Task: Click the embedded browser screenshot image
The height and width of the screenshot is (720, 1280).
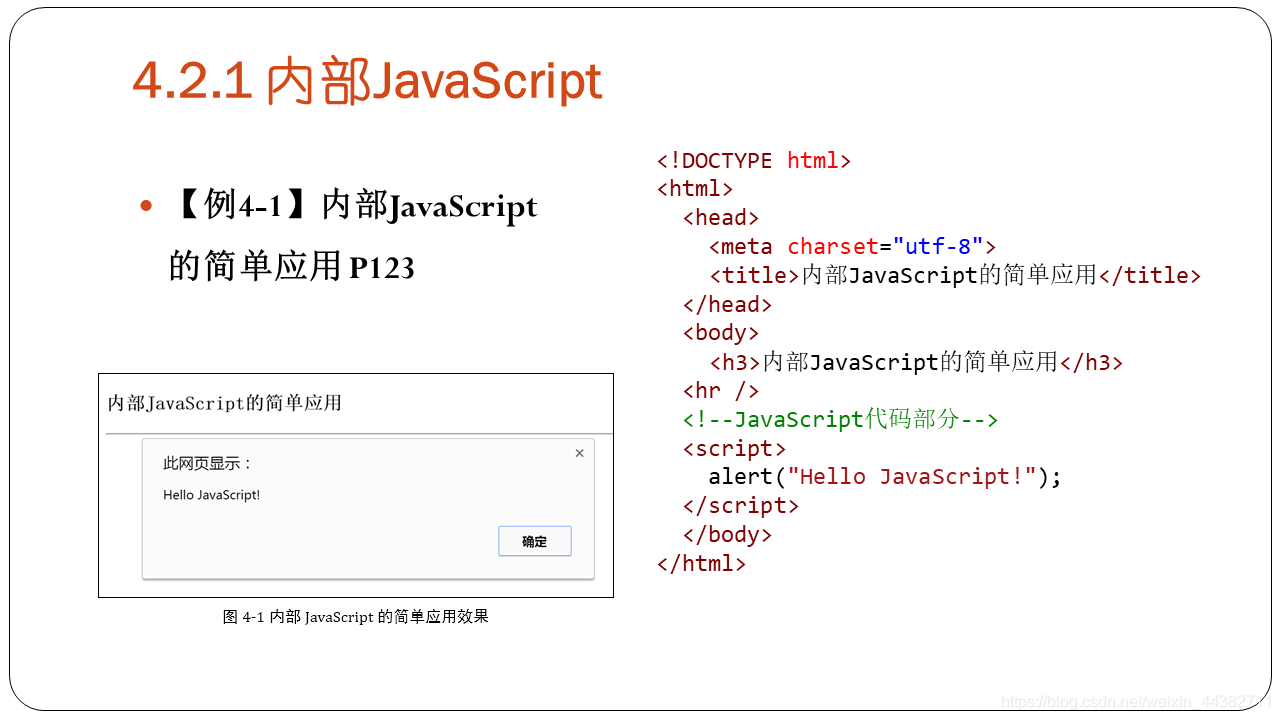Action: [356, 485]
